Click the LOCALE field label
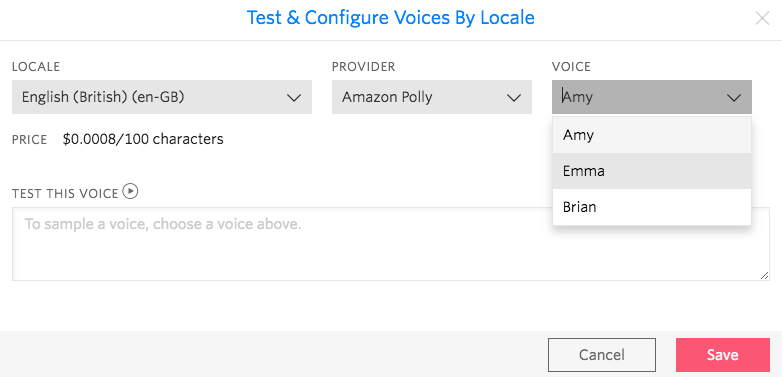Screen dimensions: 782x377 [x=36, y=67]
